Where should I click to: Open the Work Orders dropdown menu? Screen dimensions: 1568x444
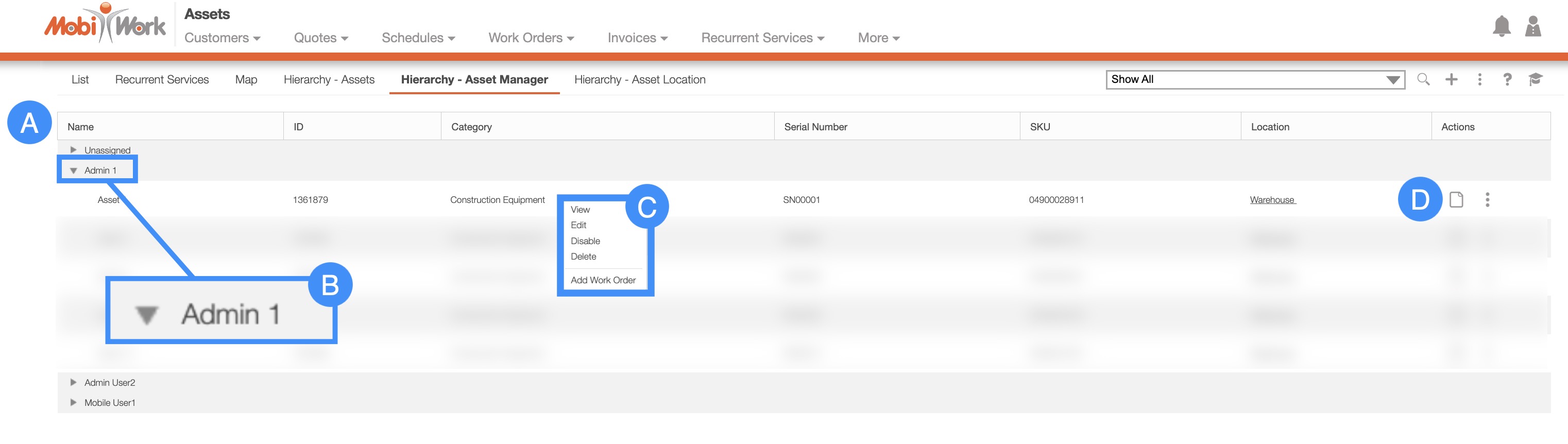click(x=531, y=38)
